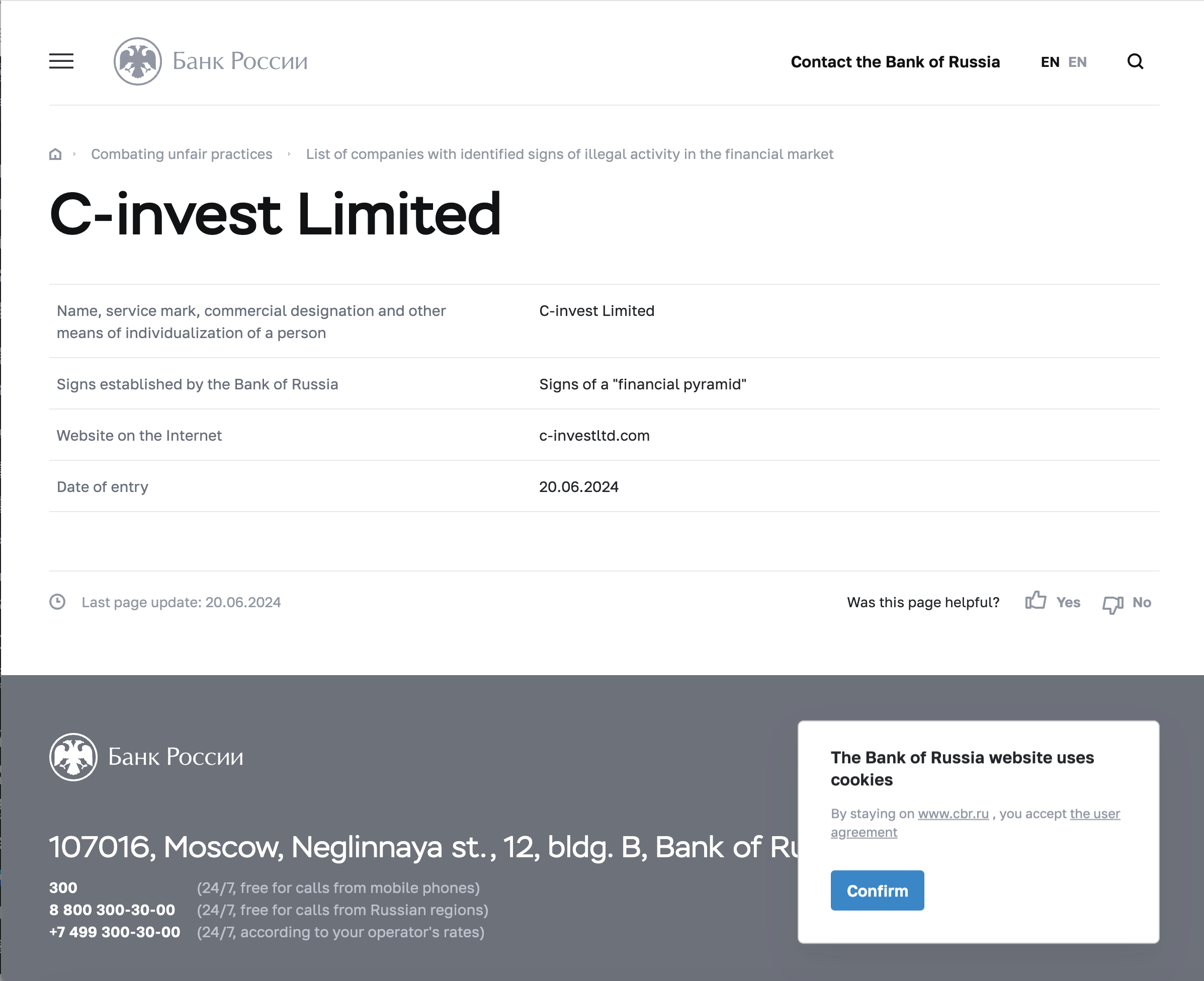Open Contact the Bank of Russia
The image size is (1204, 981).
(x=895, y=61)
